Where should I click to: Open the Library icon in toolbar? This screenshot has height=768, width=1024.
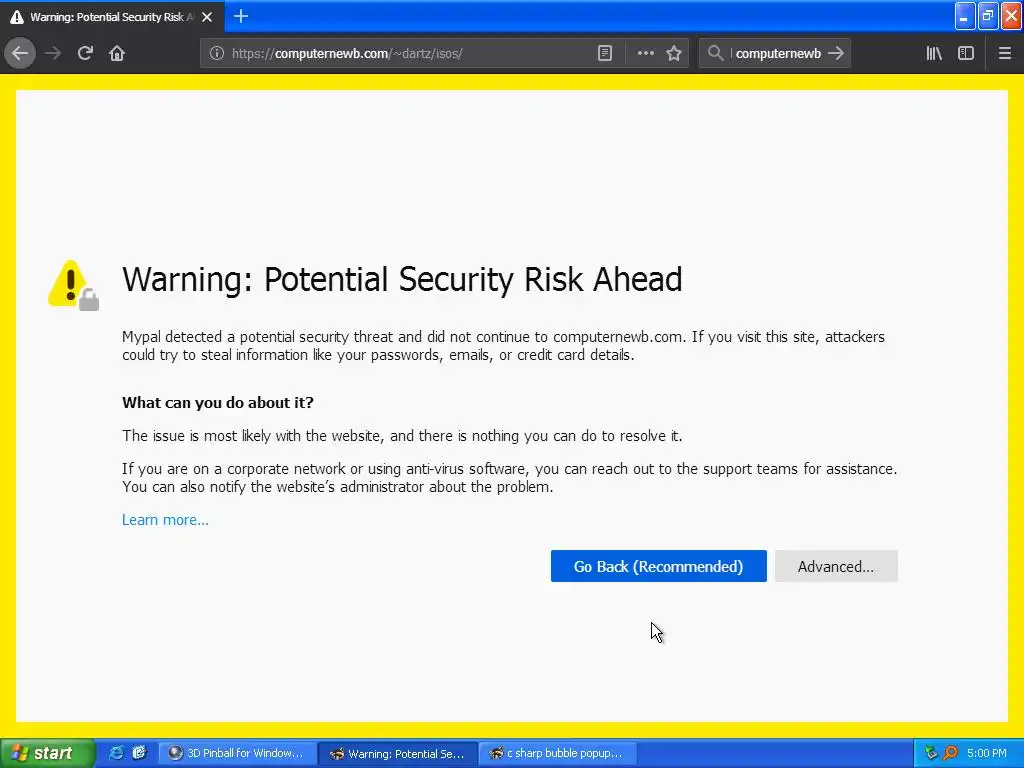934,54
